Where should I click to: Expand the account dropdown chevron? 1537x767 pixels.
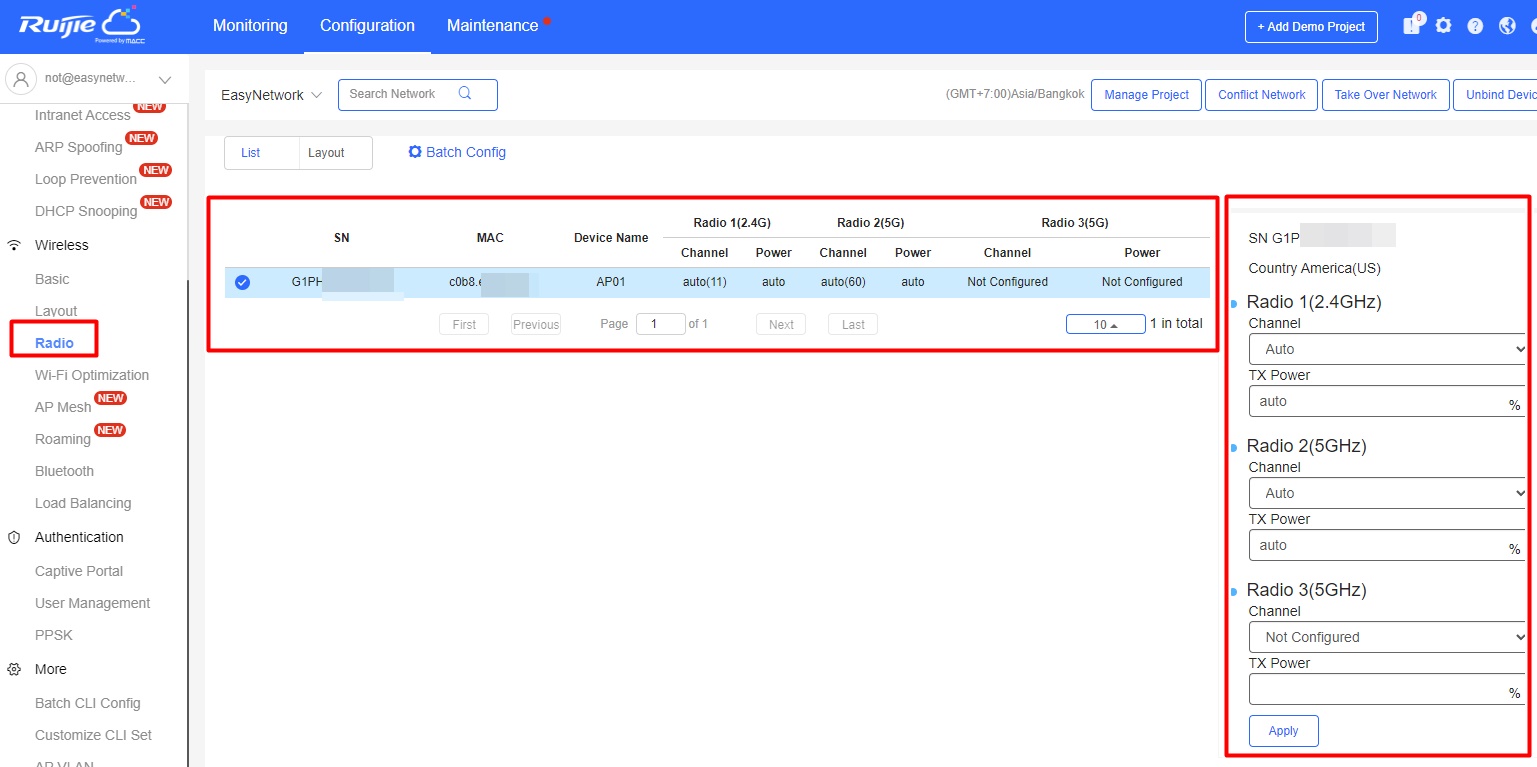point(165,79)
